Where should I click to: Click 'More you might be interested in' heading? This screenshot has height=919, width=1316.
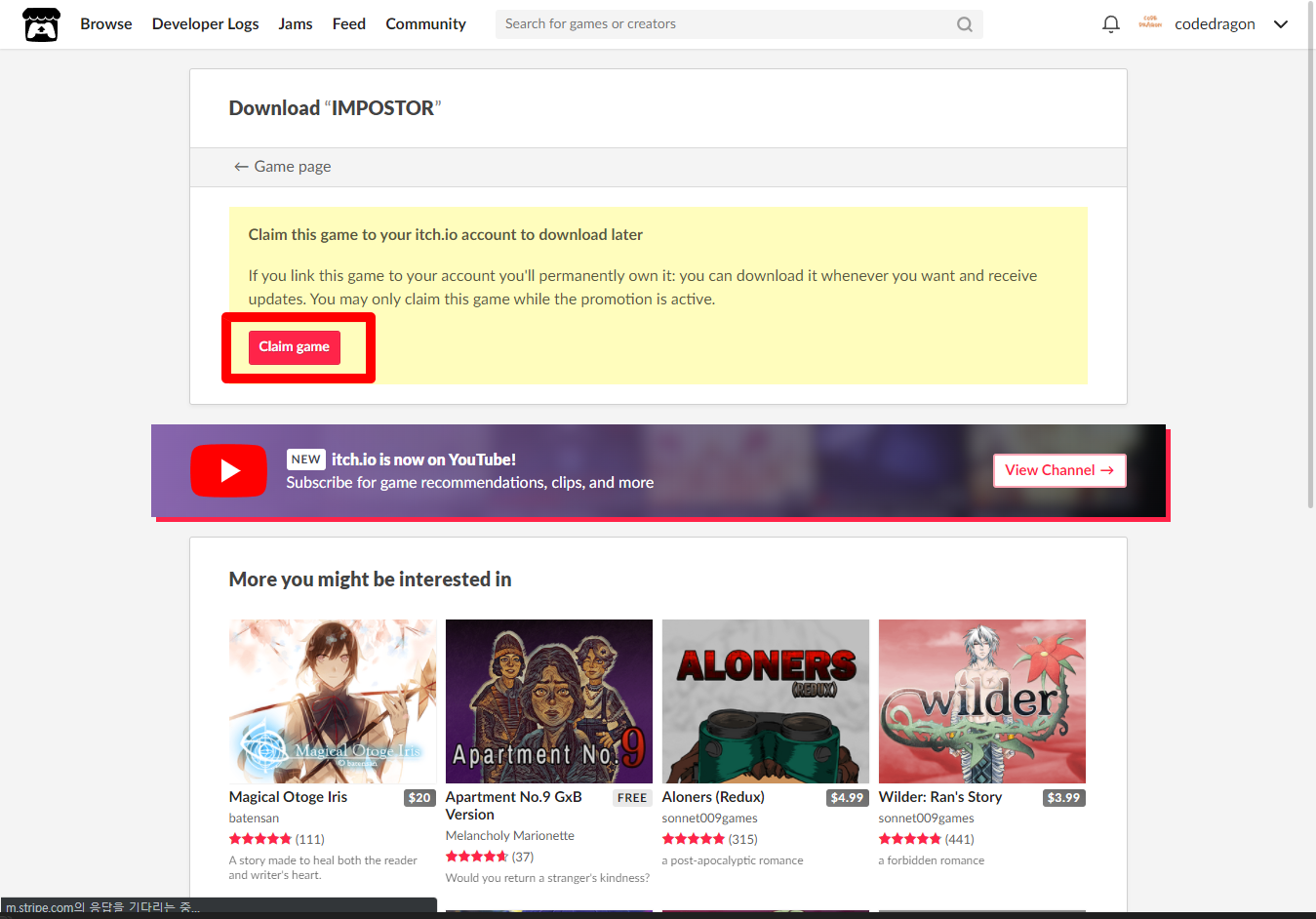370,579
